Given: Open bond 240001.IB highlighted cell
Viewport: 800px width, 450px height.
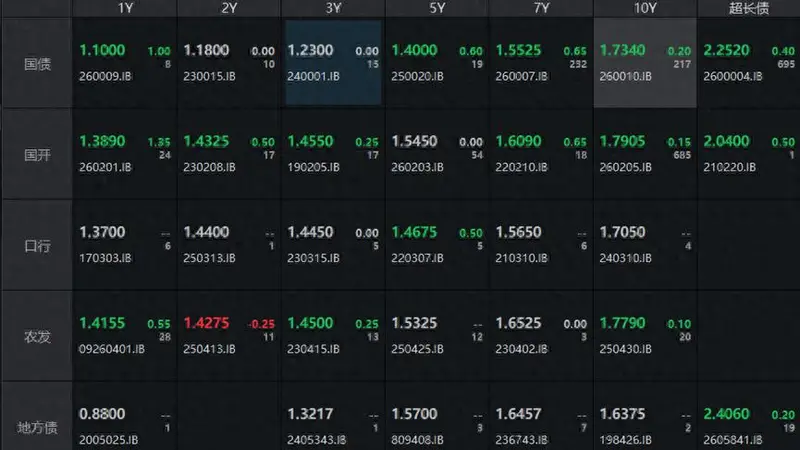Looking at the screenshot, I should pos(333,63).
